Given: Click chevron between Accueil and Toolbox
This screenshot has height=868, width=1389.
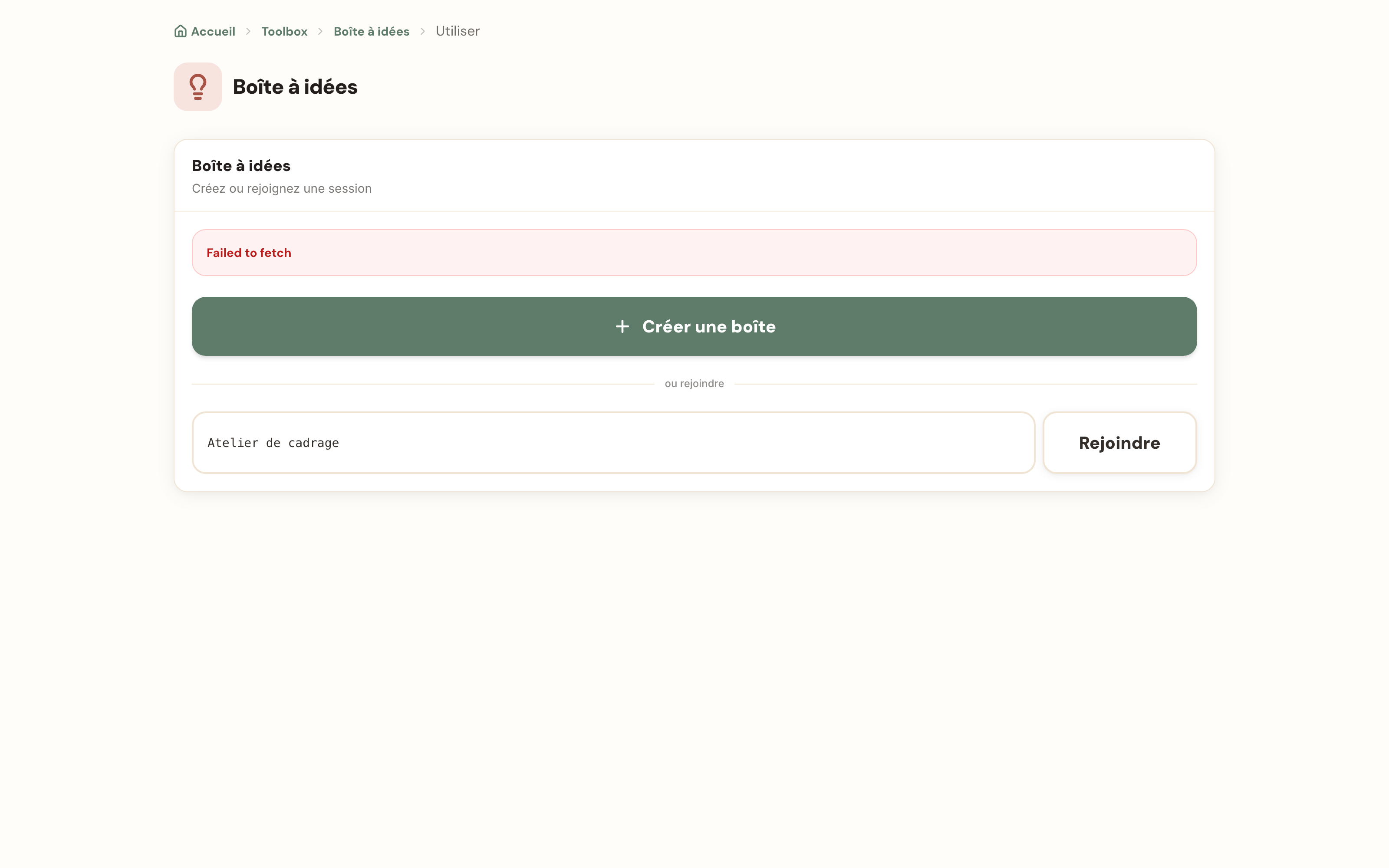Looking at the screenshot, I should 249,32.
